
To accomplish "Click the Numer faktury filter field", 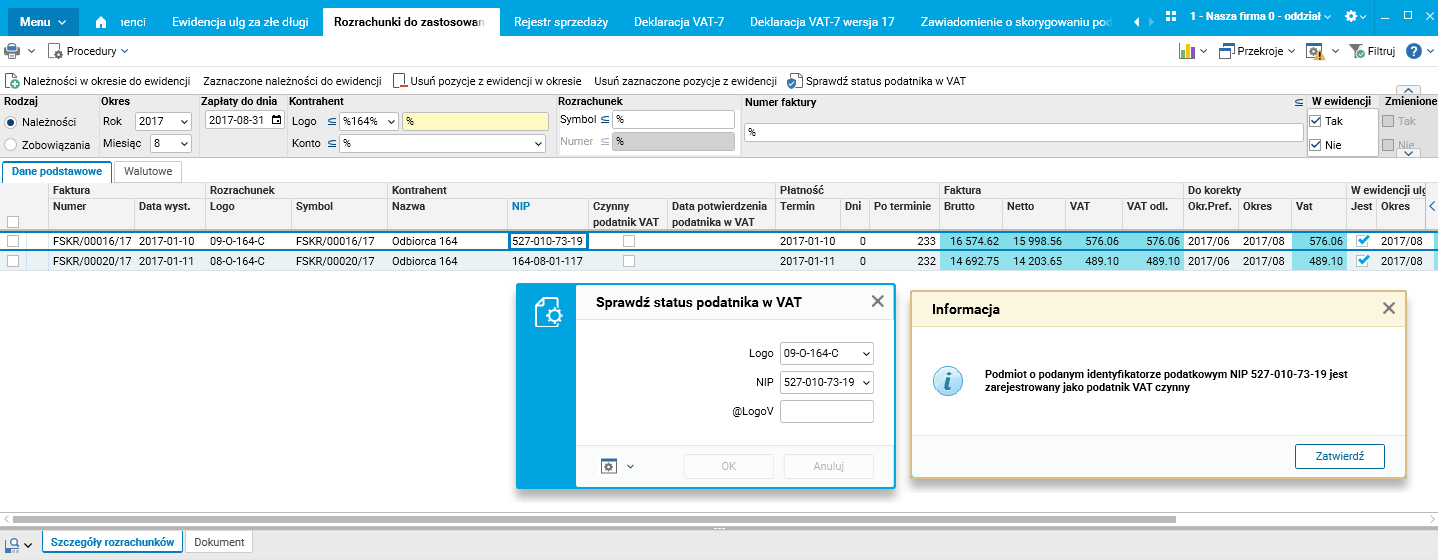I will coord(1023,132).
